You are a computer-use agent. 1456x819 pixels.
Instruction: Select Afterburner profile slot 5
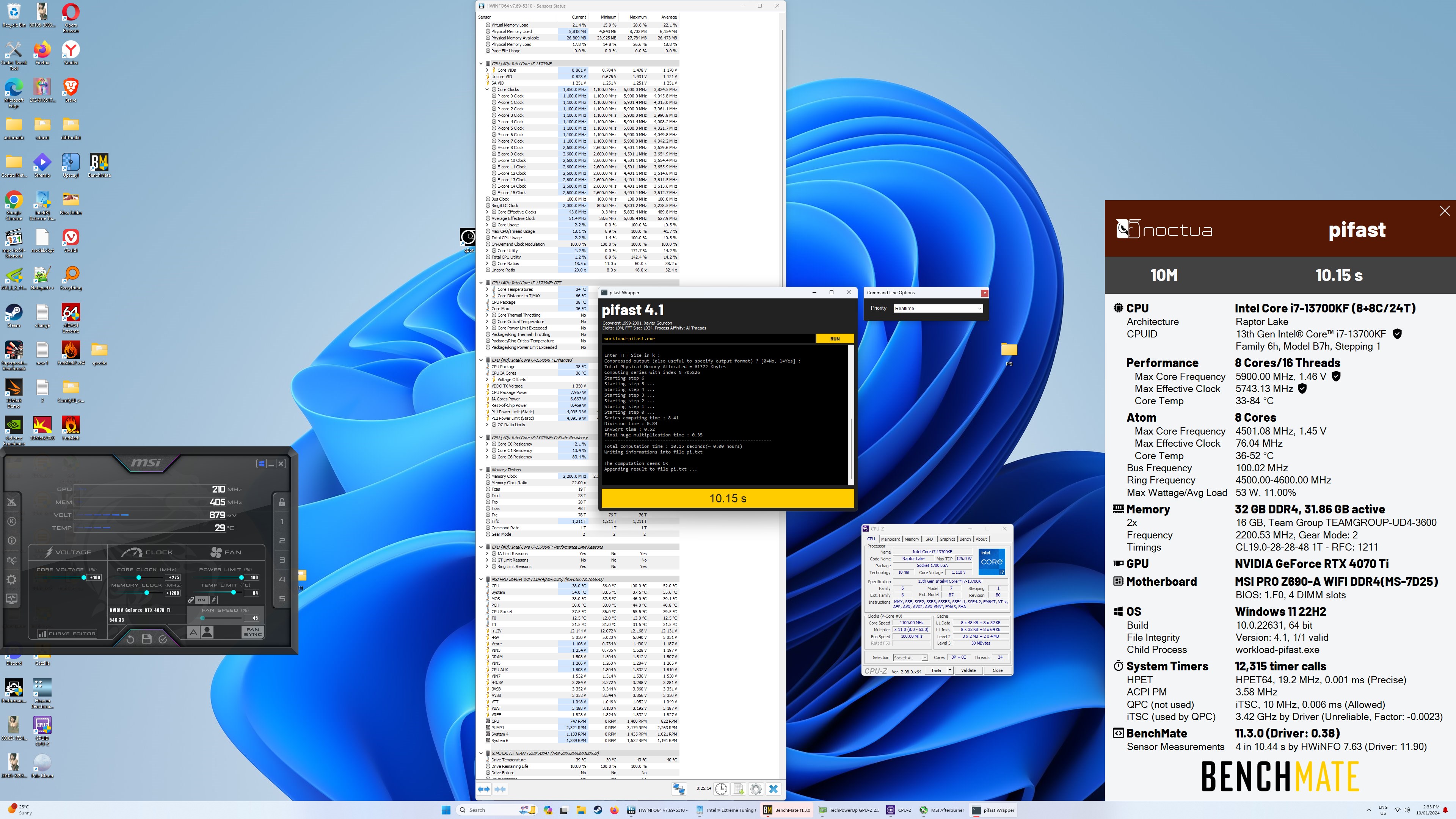coord(282,599)
